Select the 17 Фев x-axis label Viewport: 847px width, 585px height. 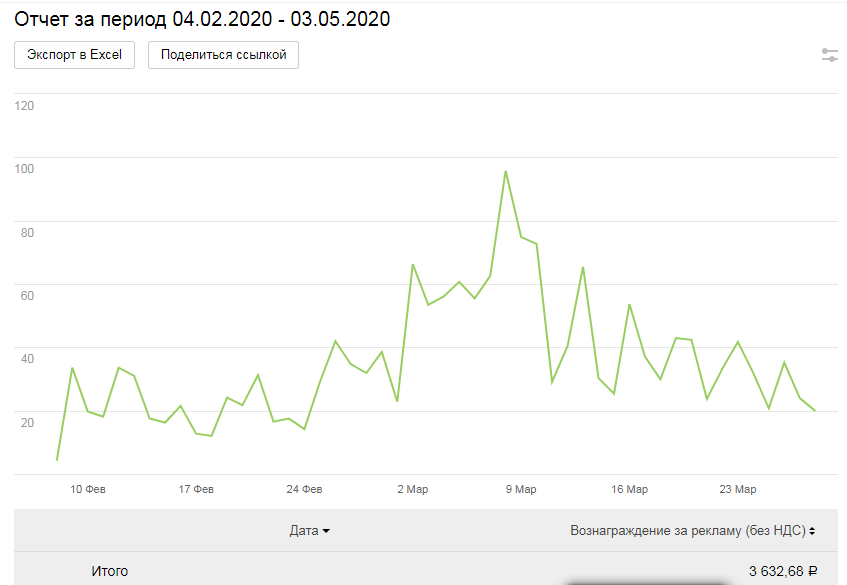(x=196, y=490)
